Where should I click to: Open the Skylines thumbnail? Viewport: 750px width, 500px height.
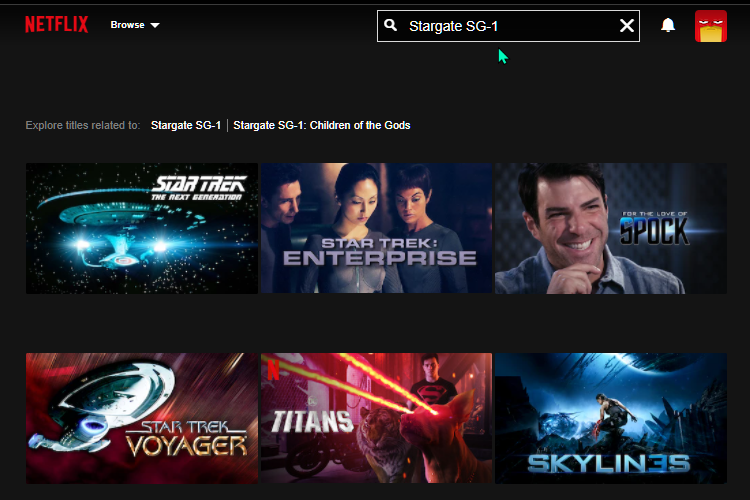pos(611,418)
